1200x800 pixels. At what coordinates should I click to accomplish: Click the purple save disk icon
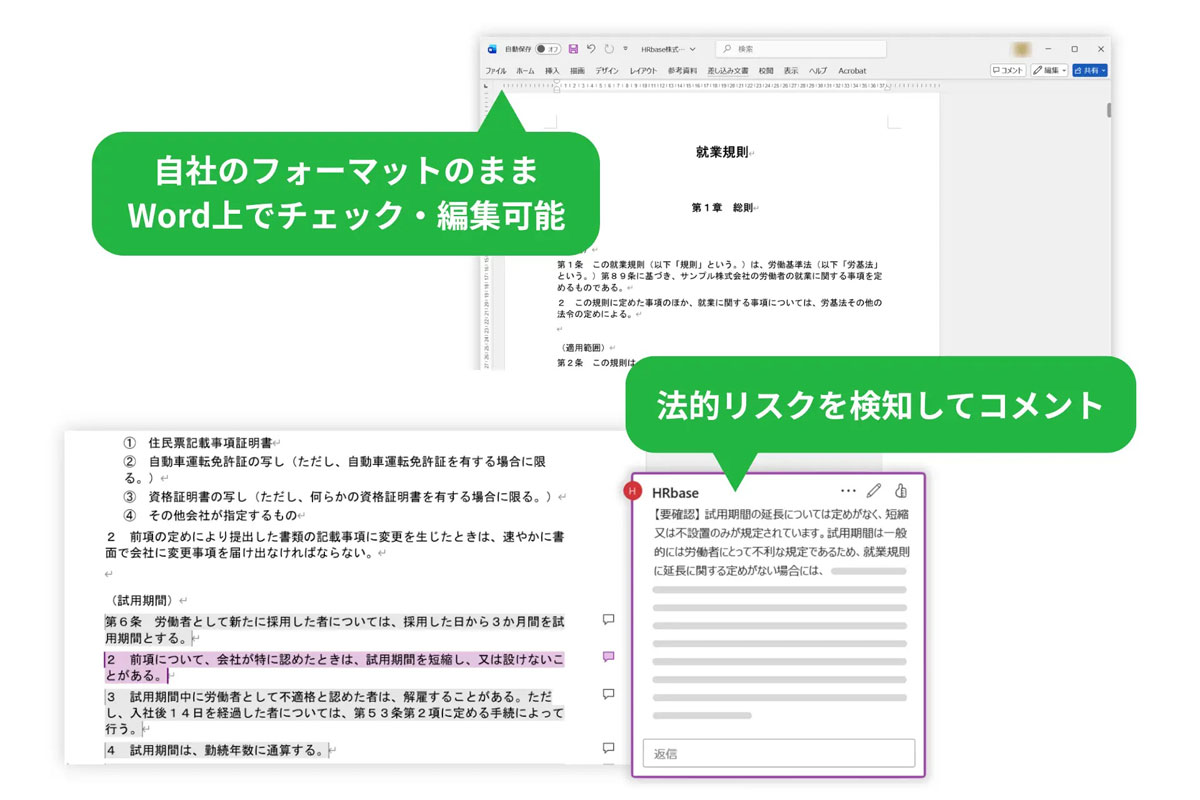573,49
